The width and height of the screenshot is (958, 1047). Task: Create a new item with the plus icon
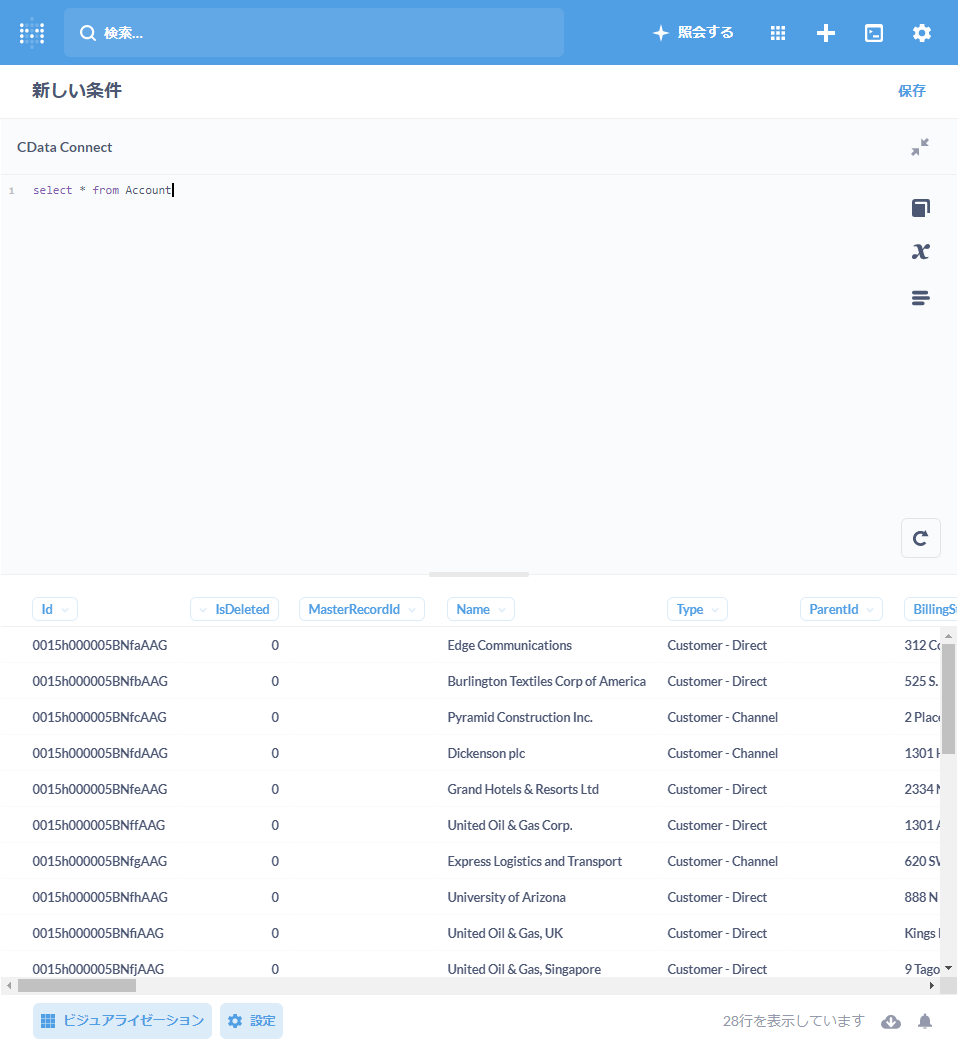[x=826, y=33]
